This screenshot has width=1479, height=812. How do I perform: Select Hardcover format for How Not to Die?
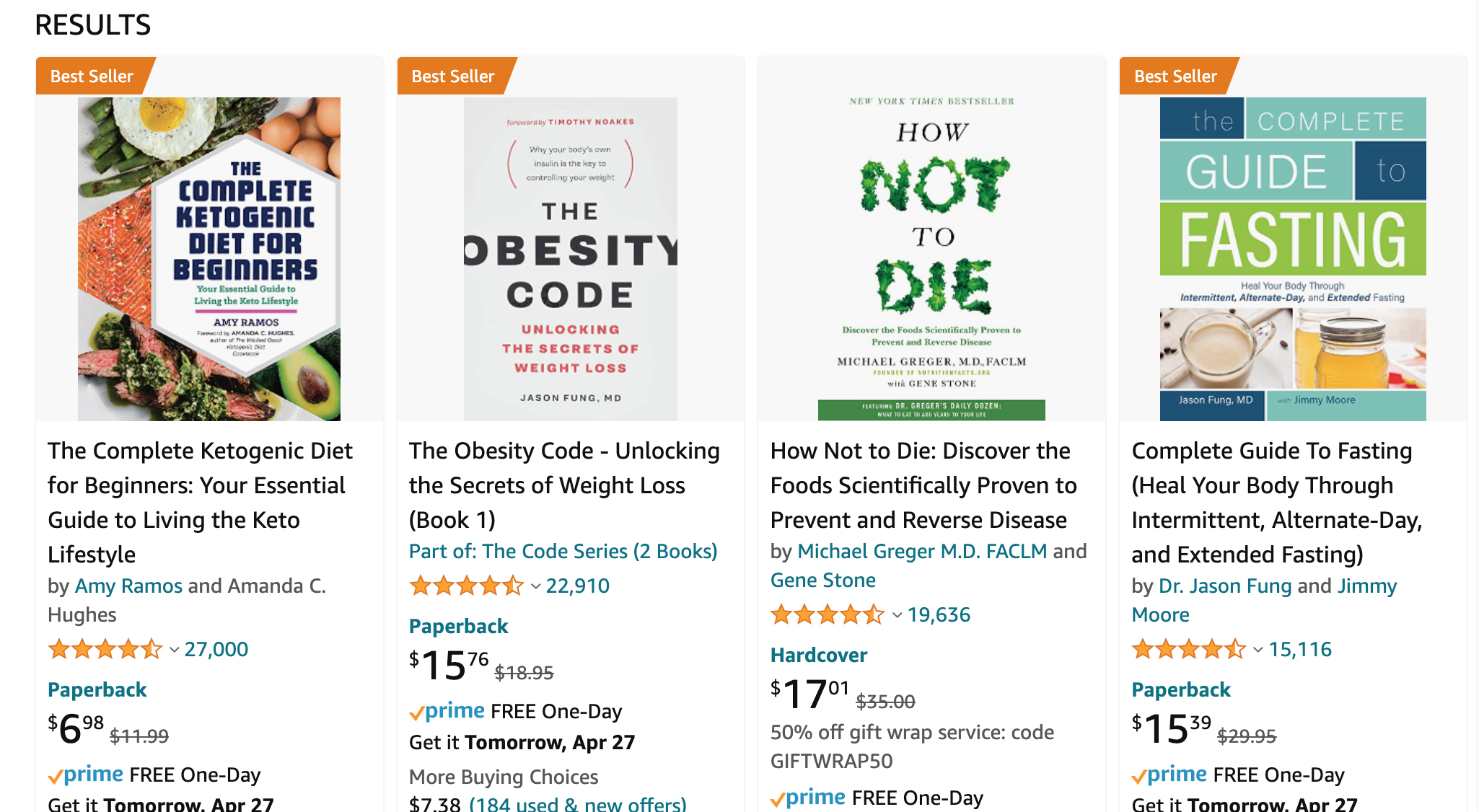[818, 655]
